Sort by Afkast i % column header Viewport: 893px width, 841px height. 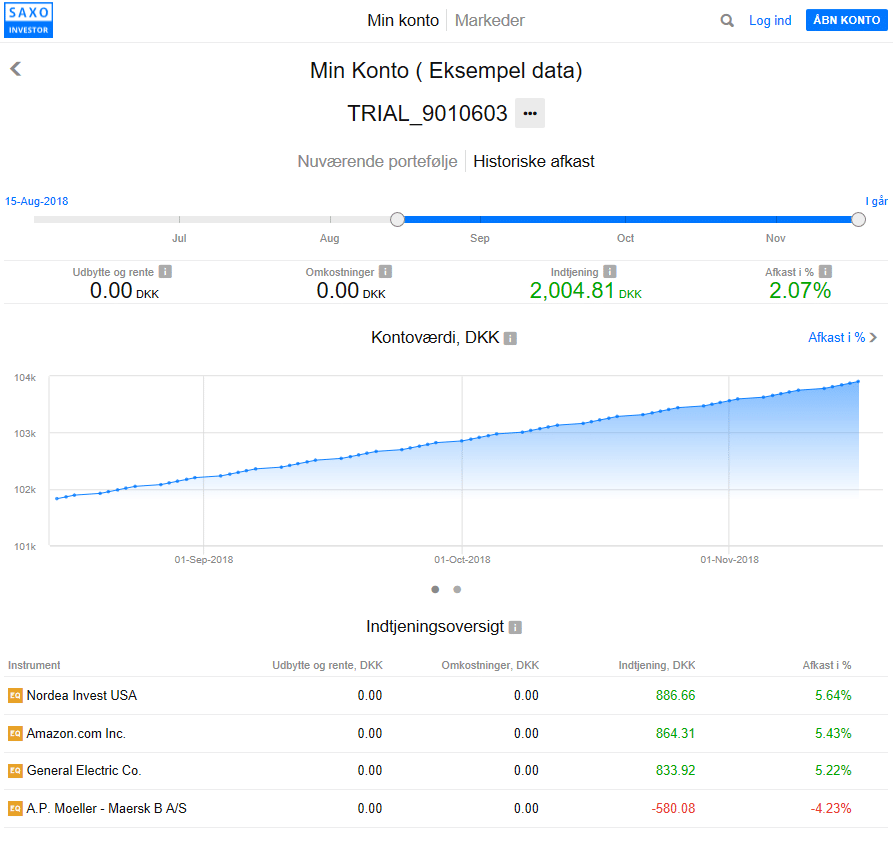[827, 665]
